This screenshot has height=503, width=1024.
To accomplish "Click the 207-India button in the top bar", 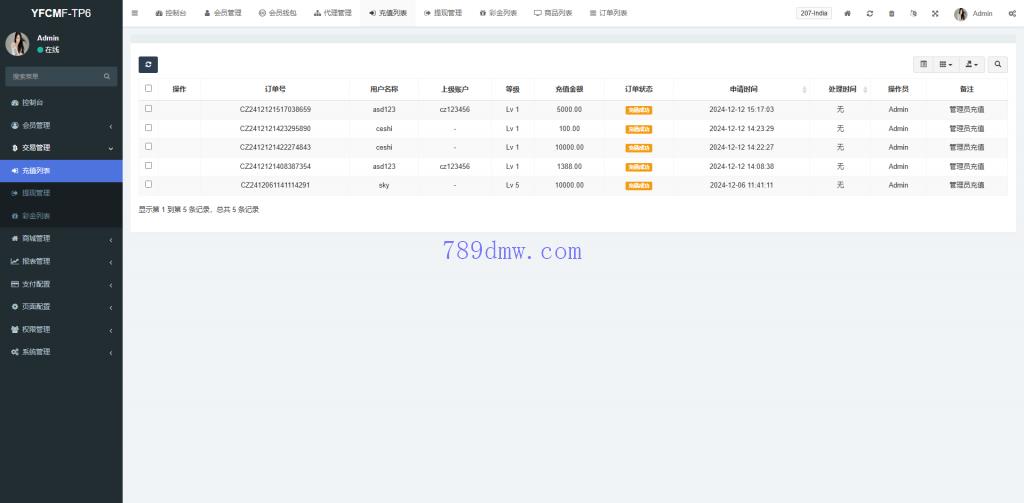I will (813, 14).
